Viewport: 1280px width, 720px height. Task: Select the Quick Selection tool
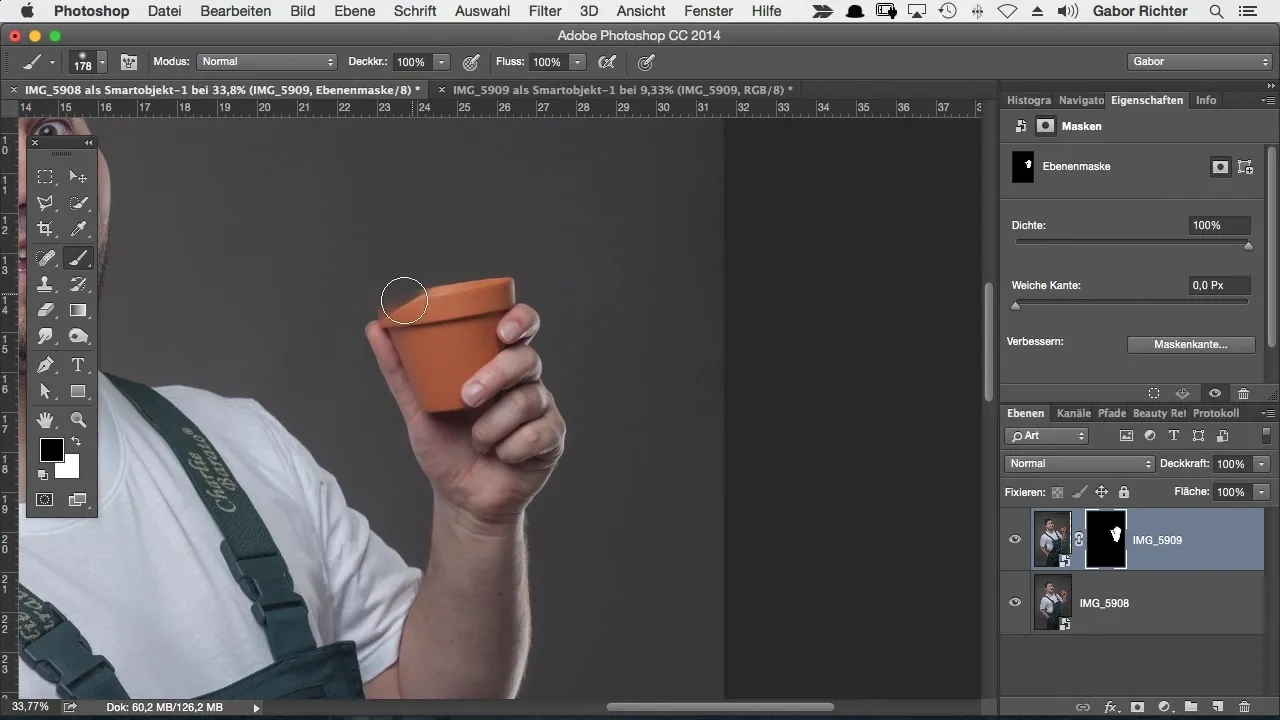click(78, 203)
